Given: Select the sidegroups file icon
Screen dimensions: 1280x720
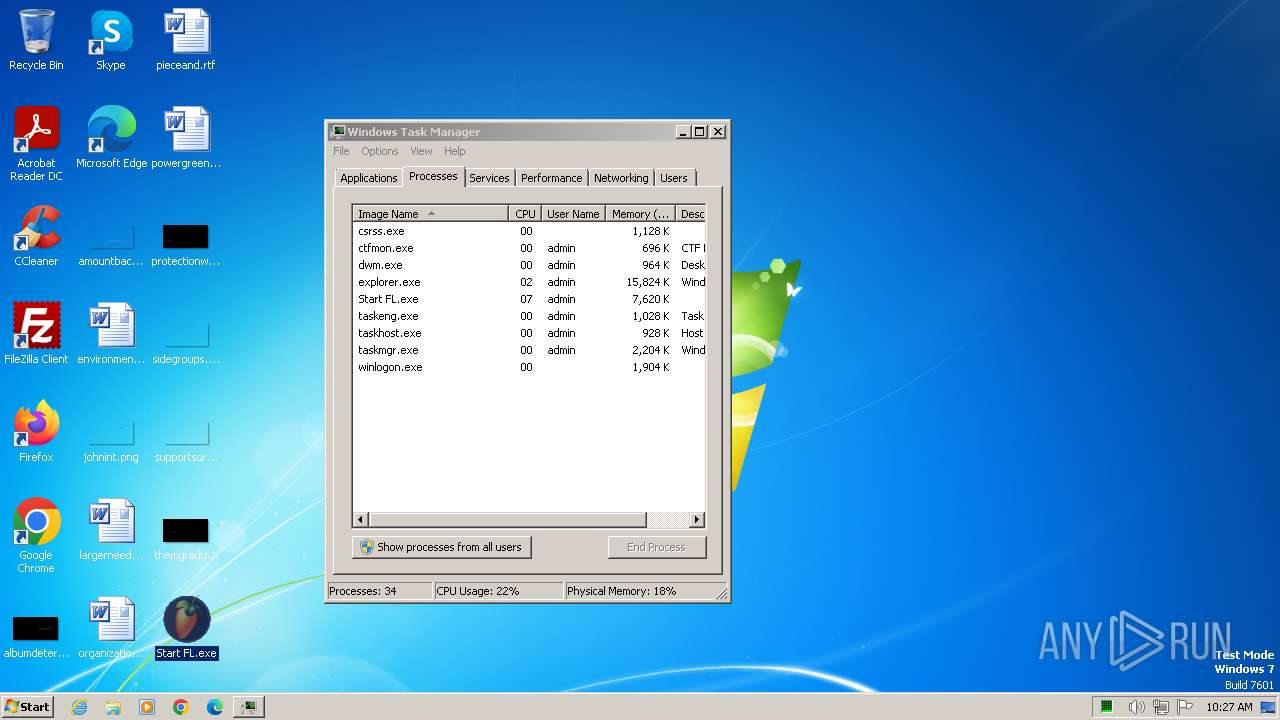Looking at the screenshot, I should pos(186,341).
